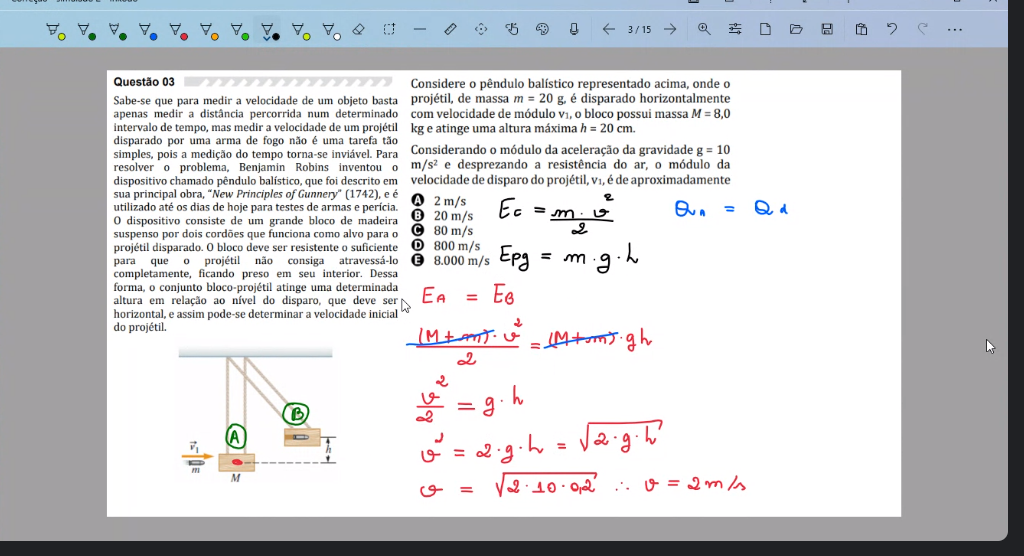Select the bright green pen tool
The width and height of the screenshot is (1024, 556).
tap(240, 30)
